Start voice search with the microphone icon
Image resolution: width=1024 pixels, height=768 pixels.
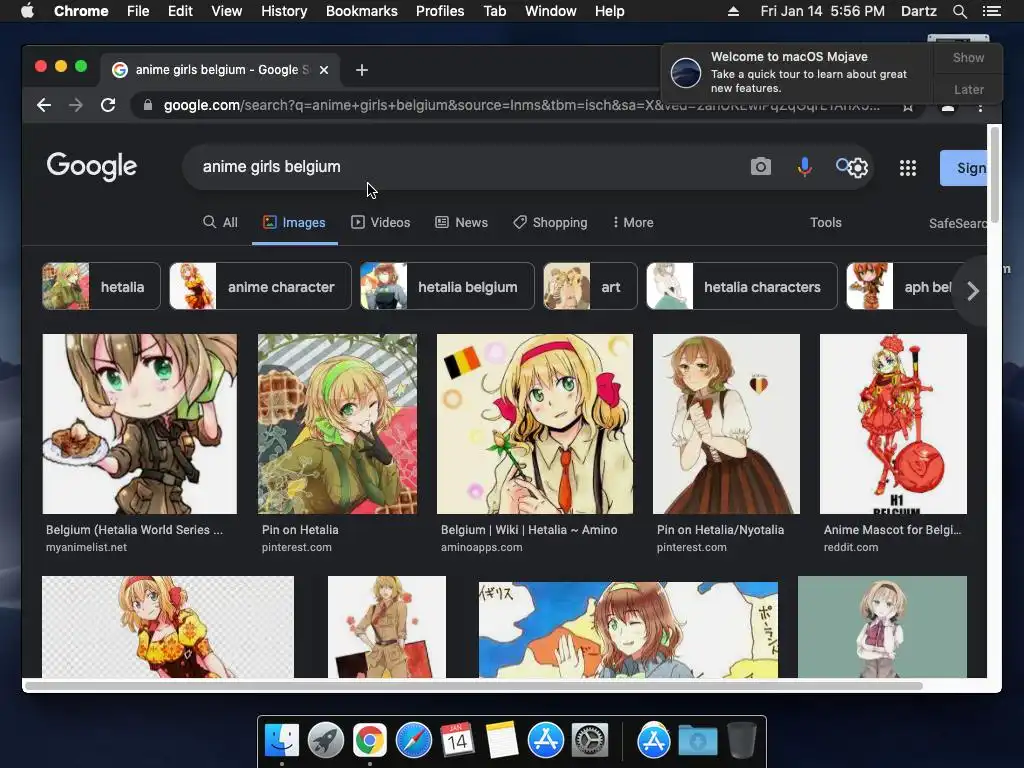coord(805,167)
